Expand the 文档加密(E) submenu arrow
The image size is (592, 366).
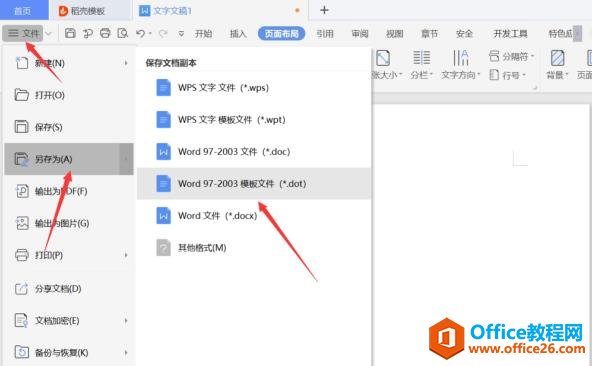pos(126,321)
